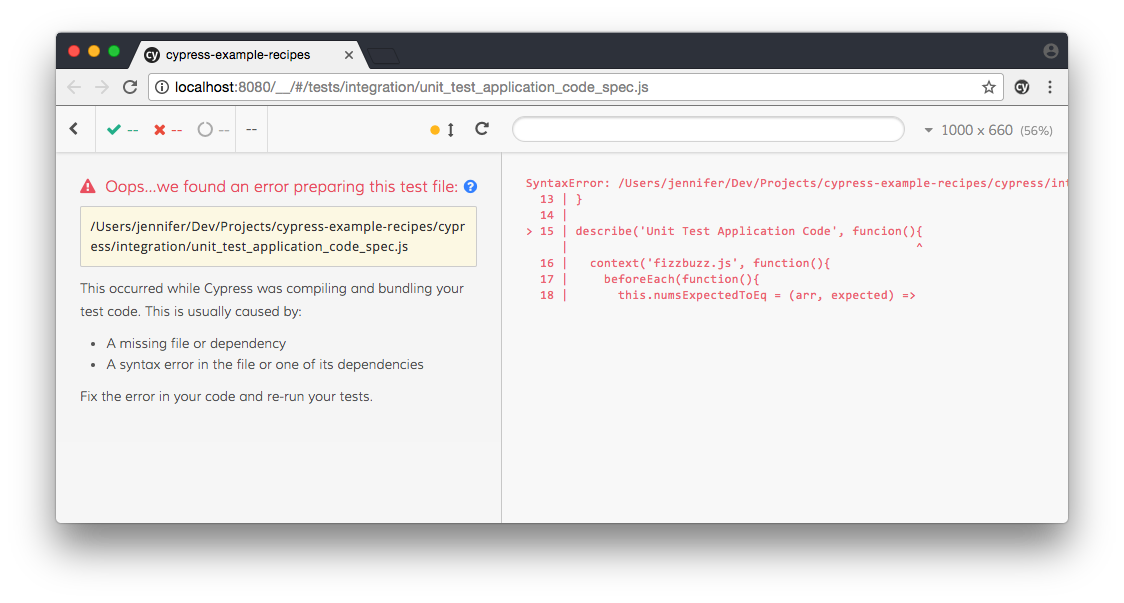The width and height of the screenshot is (1124, 603).
Task: Open the Chrome three-dot menu
Action: click(1050, 87)
